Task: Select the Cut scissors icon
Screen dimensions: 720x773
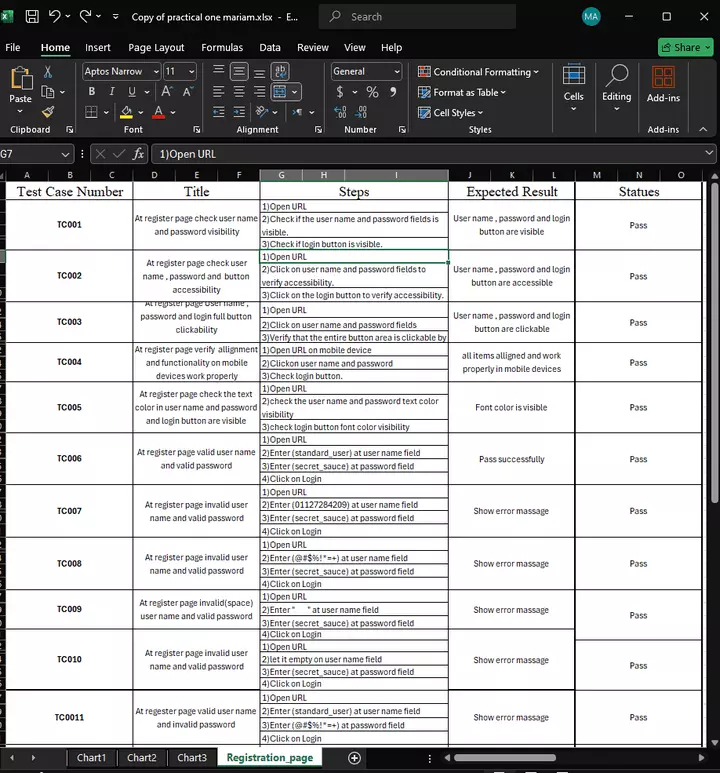Action: pos(47,72)
